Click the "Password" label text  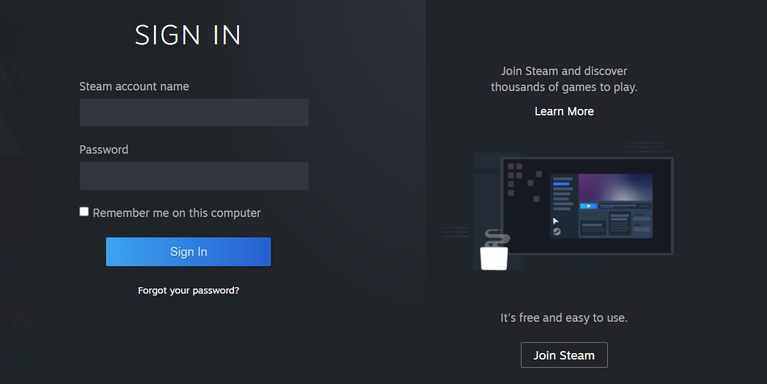click(104, 150)
